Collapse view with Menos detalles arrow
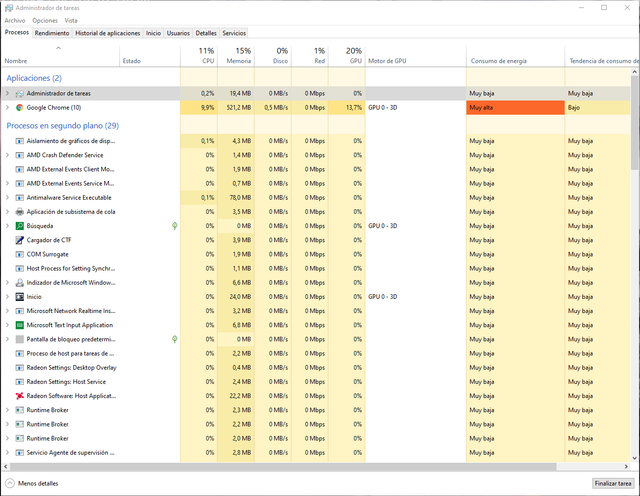This screenshot has height=496, width=640. (10, 483)
